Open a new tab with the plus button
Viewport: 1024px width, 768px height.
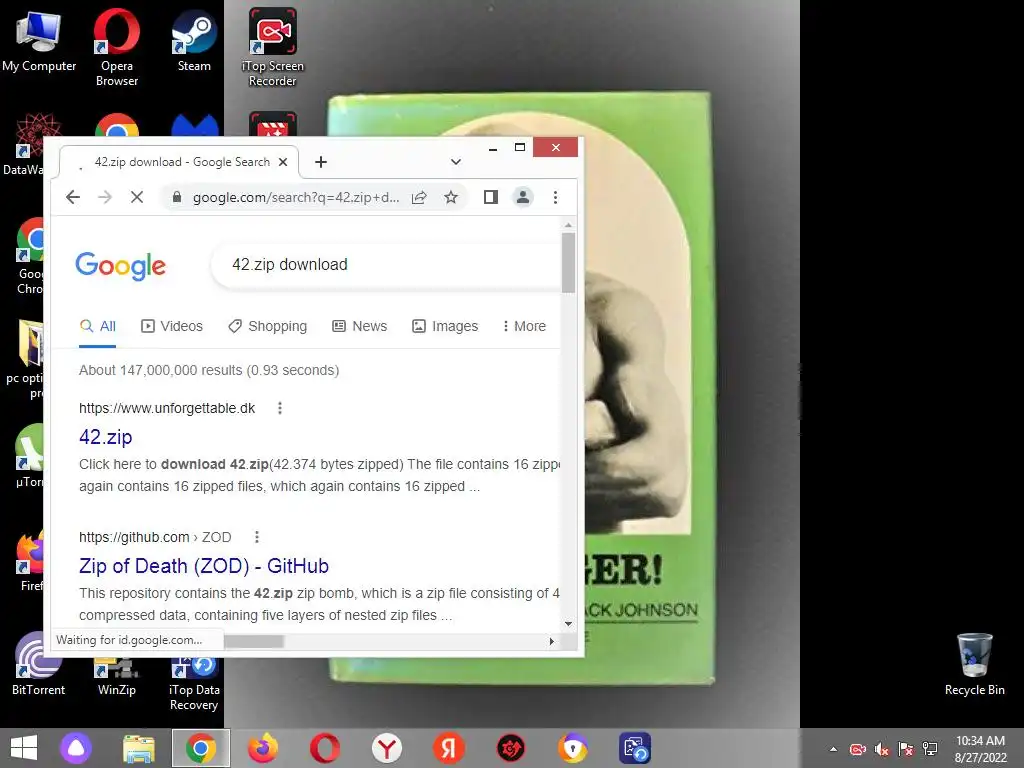pos(321,162)
